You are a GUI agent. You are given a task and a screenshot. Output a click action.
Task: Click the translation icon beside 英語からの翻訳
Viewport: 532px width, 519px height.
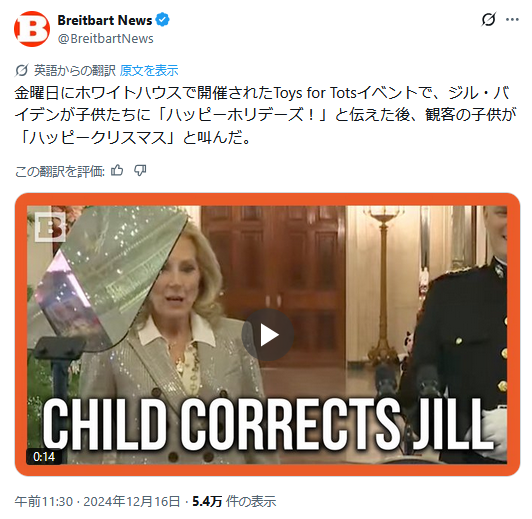tap(21, 71)
